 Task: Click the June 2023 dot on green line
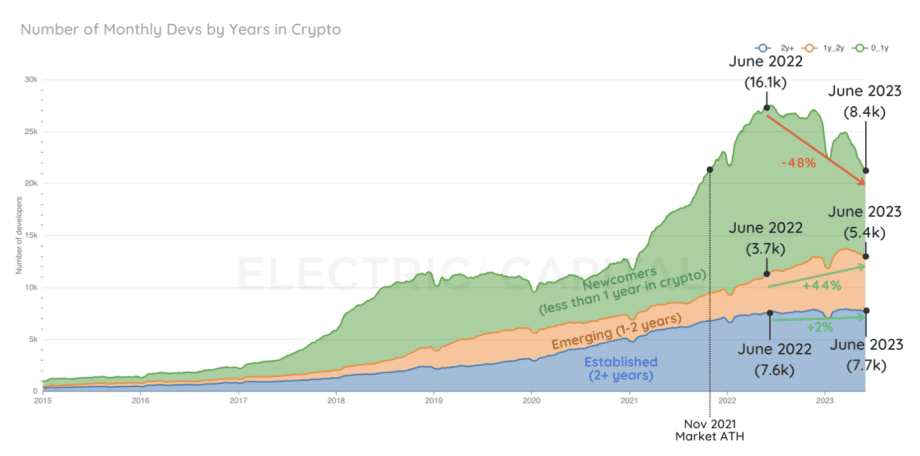(x=866, y=171)
